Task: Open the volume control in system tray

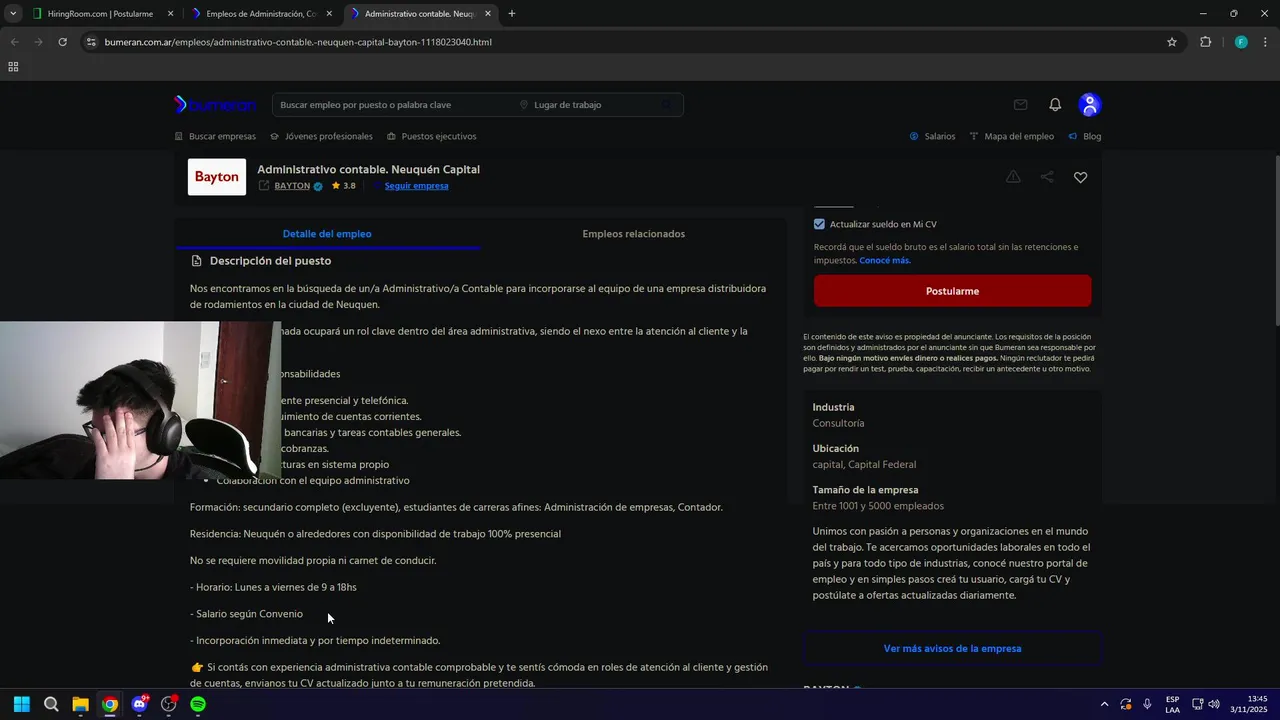Action: pyautogui.click(x=1214, y=704)
